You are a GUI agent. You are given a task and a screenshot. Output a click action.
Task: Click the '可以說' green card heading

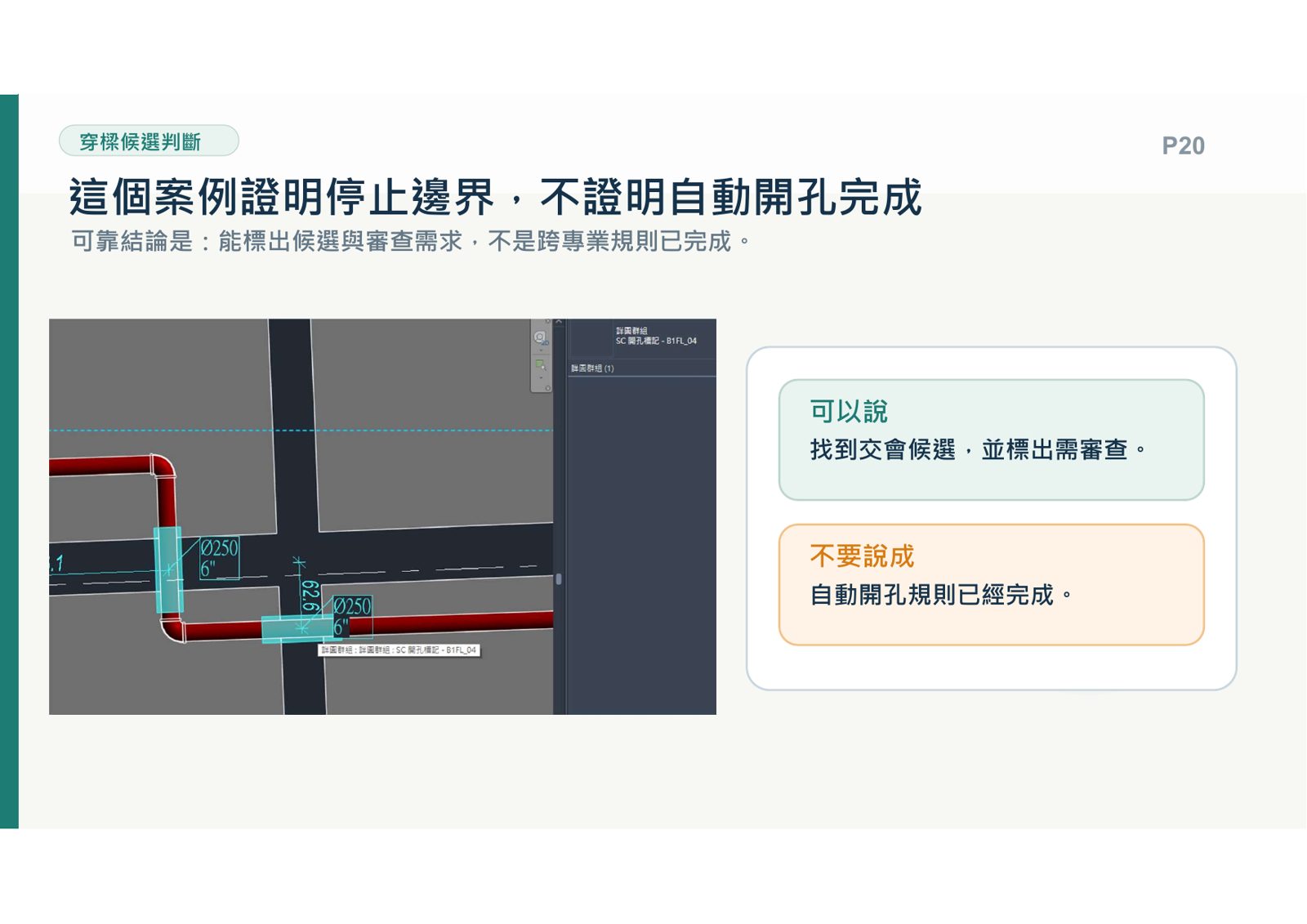[848, 411]
